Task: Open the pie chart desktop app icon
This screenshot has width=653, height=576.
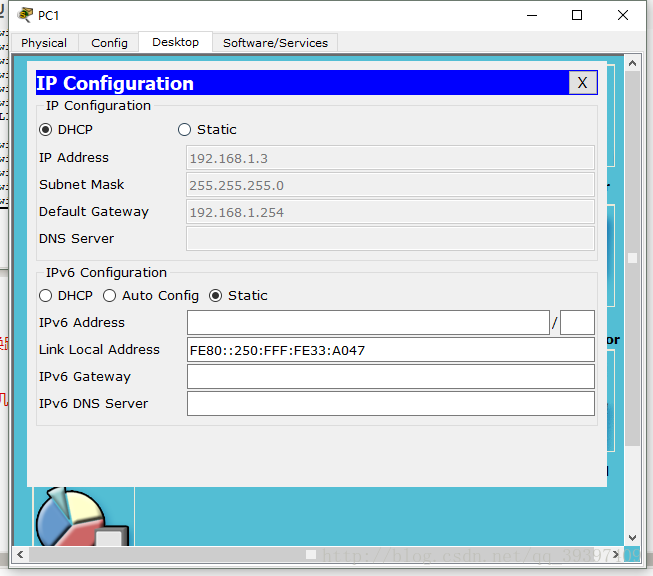Action: click(x=82, y=516)
